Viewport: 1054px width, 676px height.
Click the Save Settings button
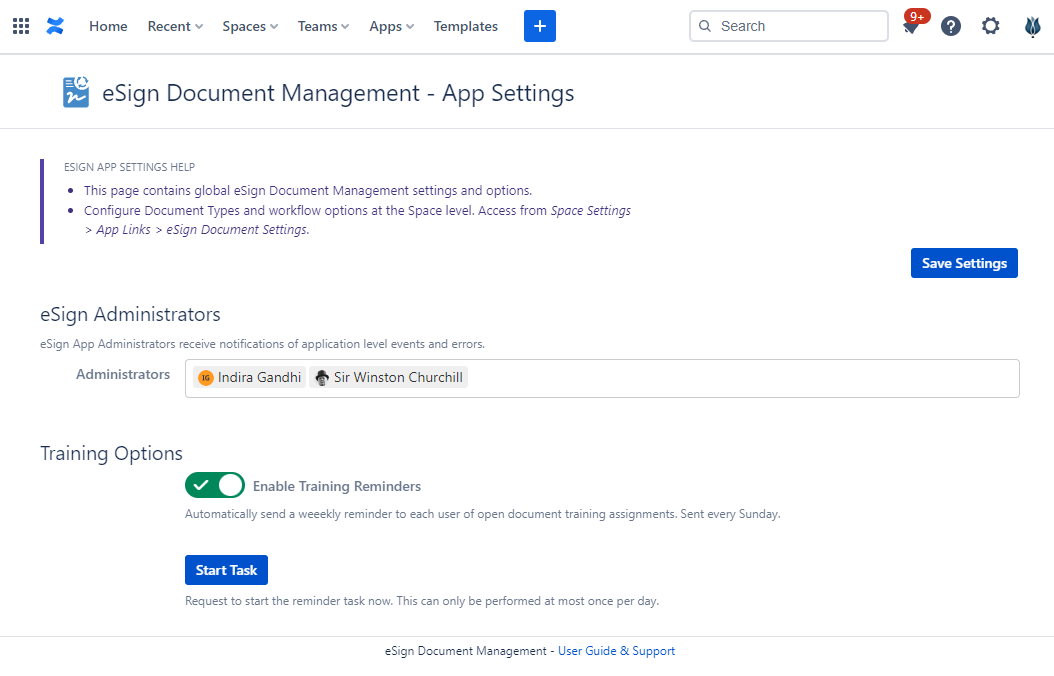964,263
